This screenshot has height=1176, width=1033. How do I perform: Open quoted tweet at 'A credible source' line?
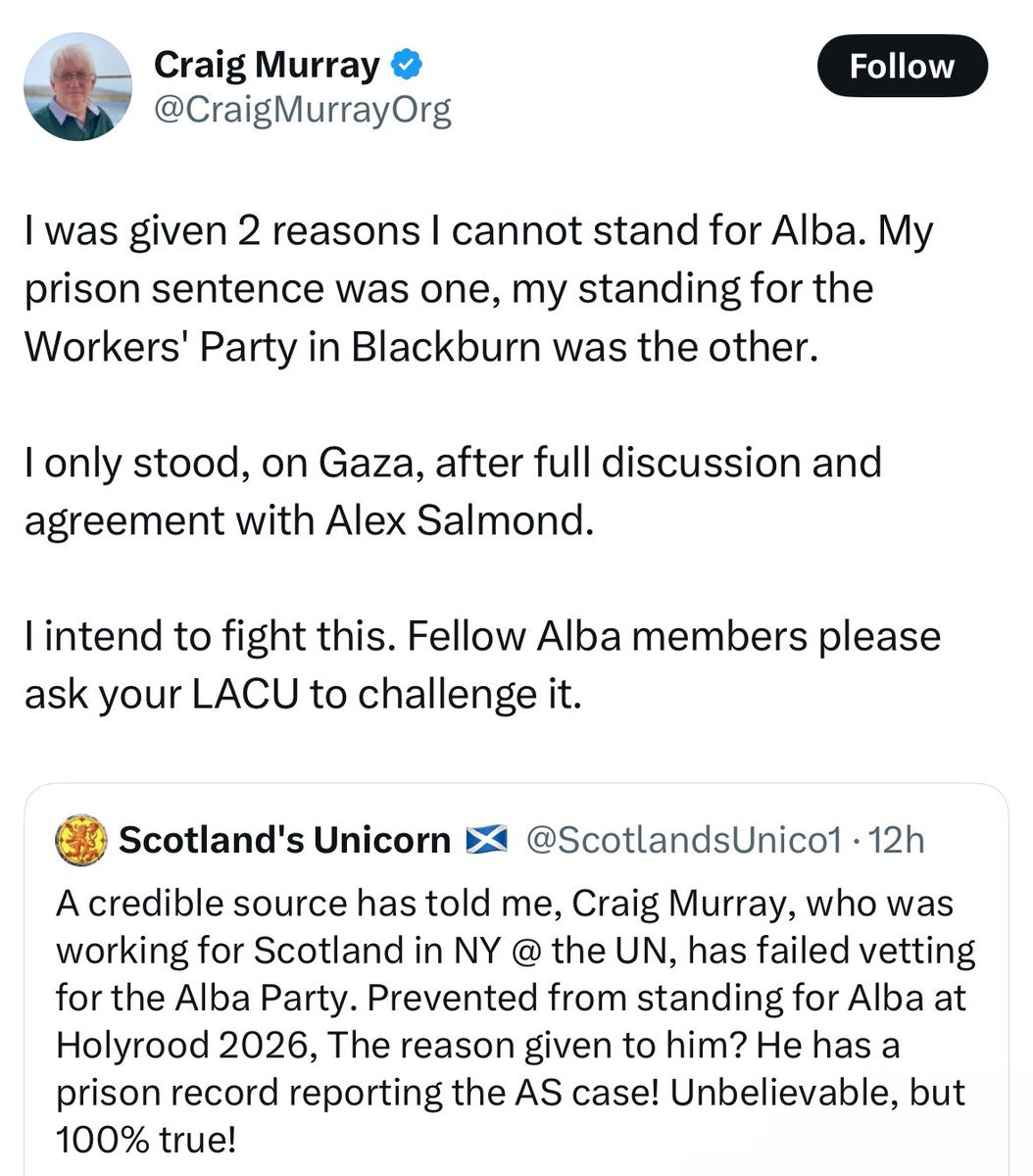tap(505, 903)
